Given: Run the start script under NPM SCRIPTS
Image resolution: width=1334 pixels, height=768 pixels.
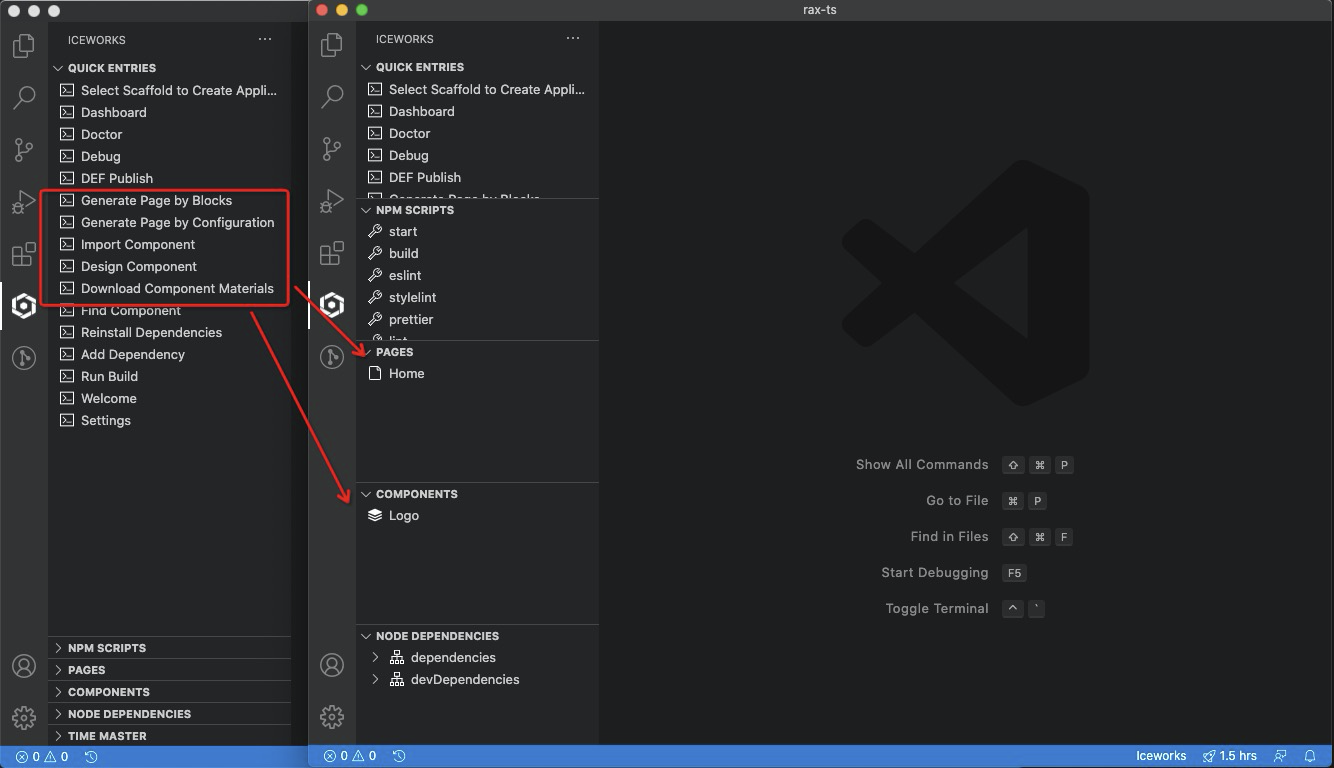Looking at the screenshot, I should pyautogui.click(x=403, y=231).
